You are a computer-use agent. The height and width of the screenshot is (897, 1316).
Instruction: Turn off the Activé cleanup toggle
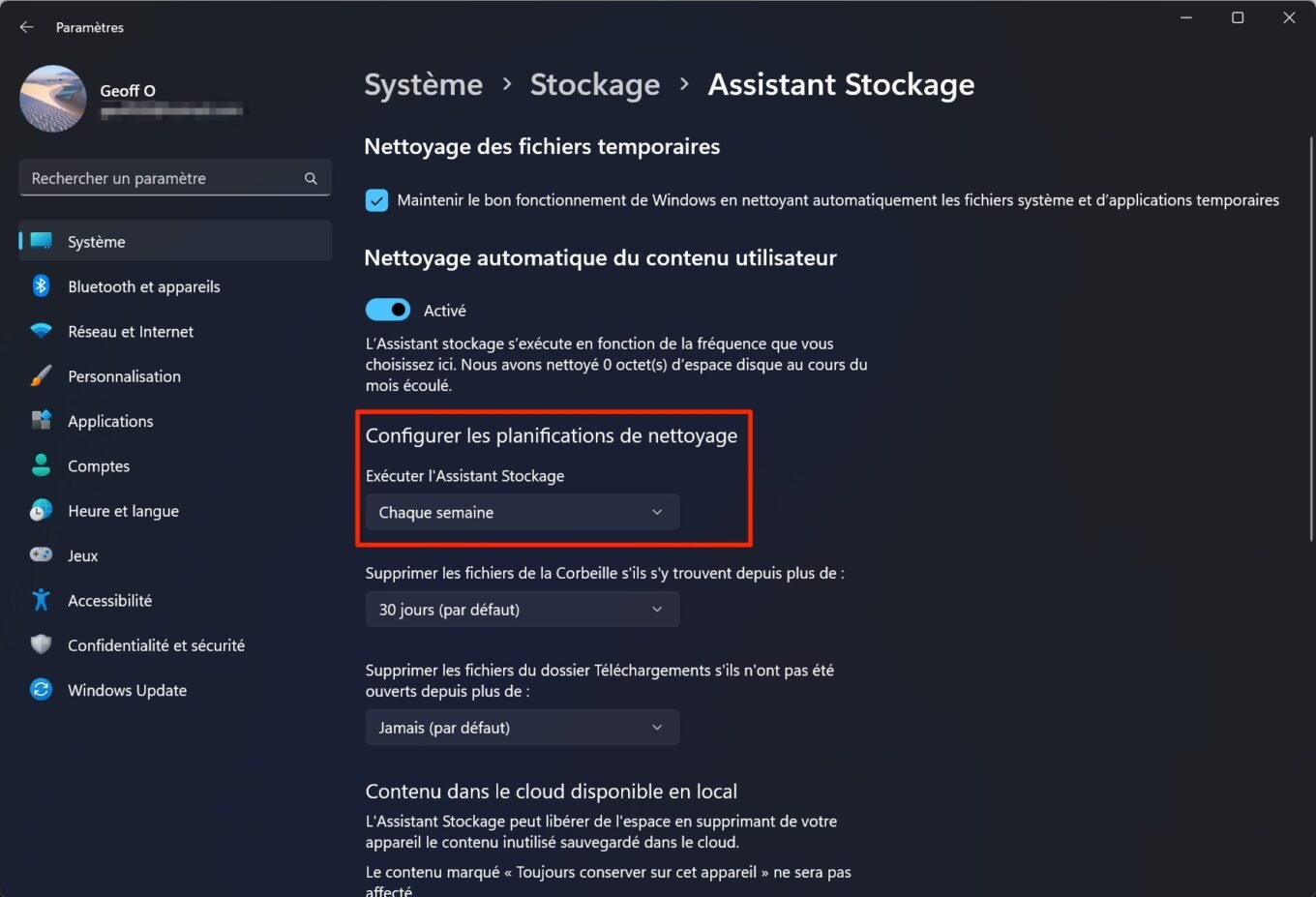pos(388,310)
